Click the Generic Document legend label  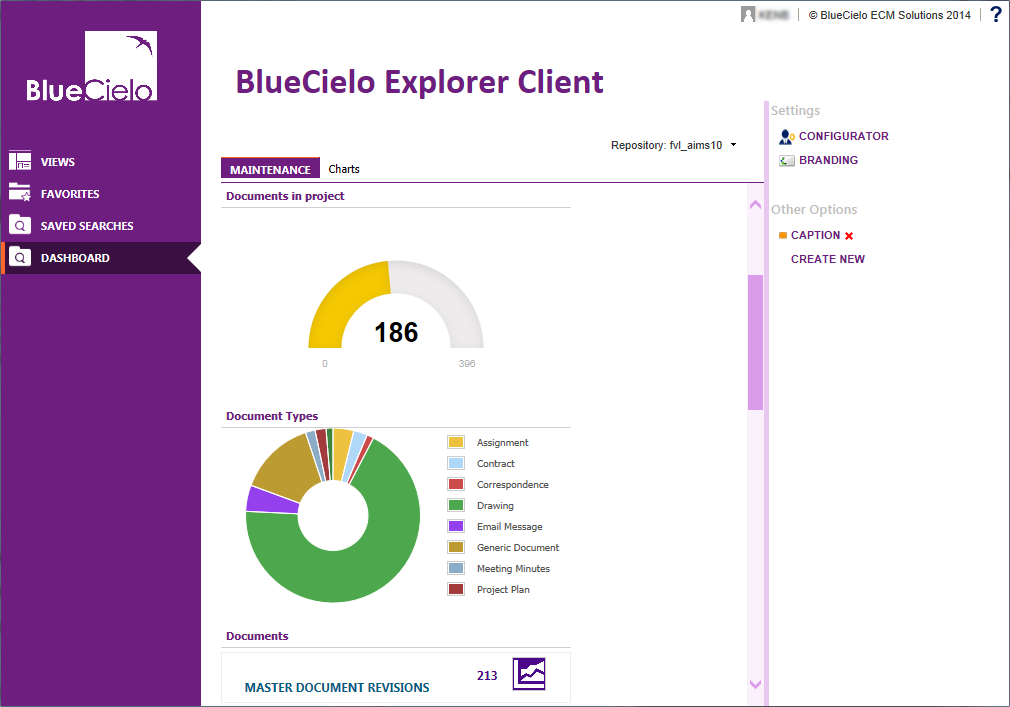click(x=518, y=548)
